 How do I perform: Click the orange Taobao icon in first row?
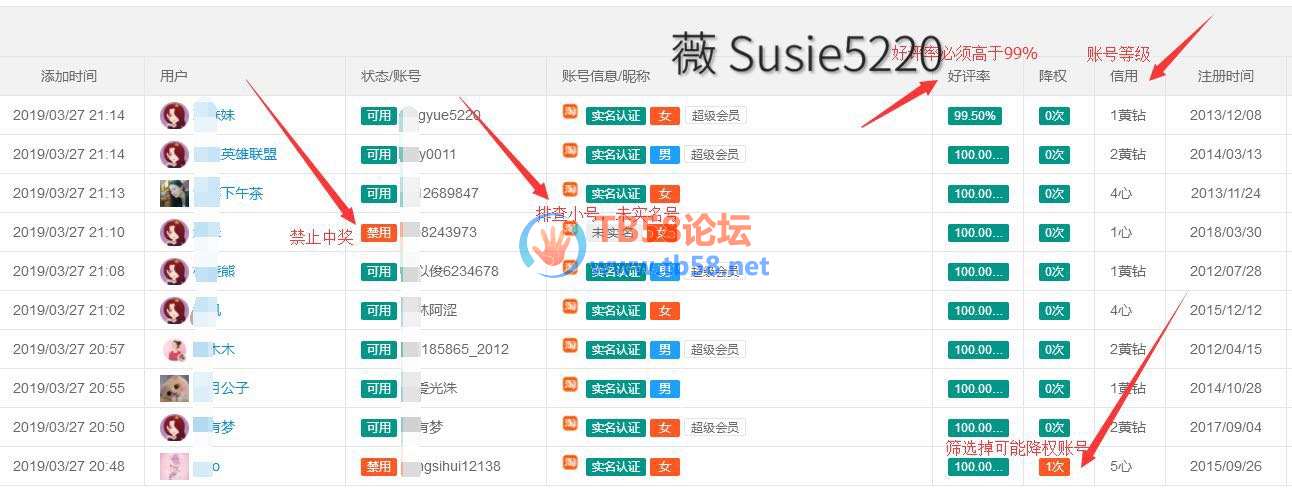click(x=570, y=111)
